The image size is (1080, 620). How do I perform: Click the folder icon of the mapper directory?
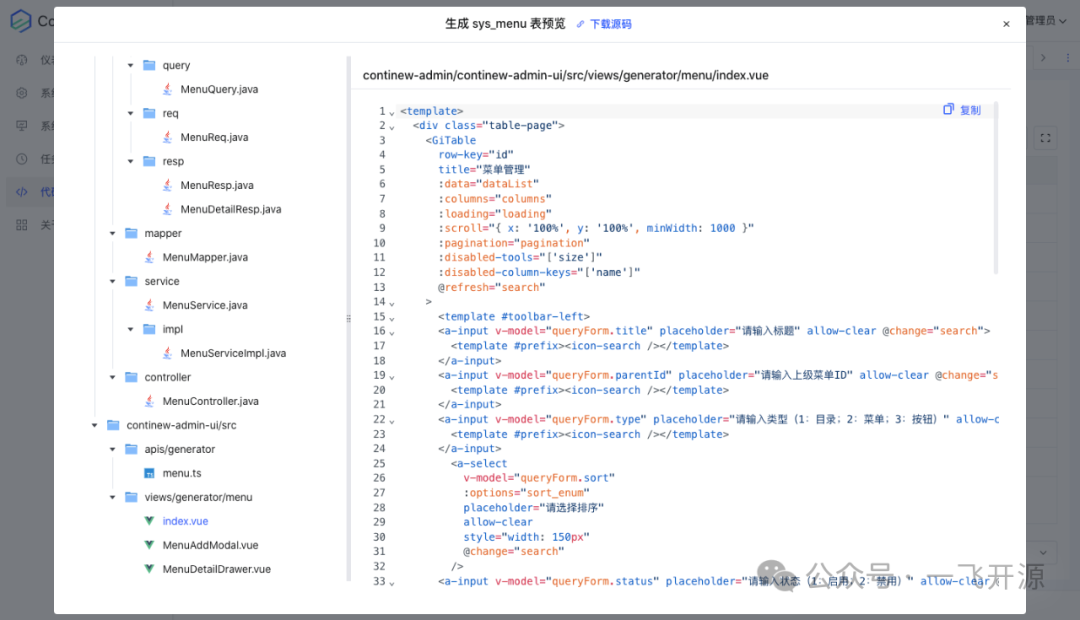pos(131,233)
